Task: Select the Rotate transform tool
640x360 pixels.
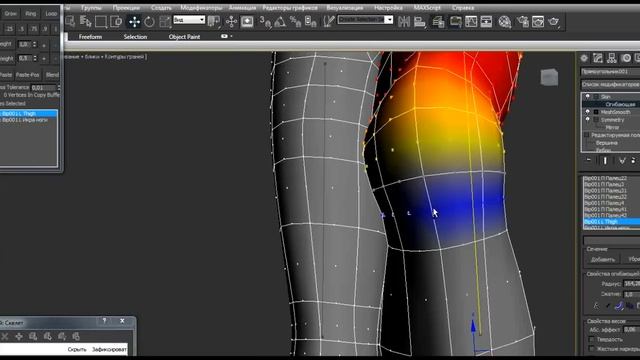Action: pyautogui.click(x=149, y=22)
